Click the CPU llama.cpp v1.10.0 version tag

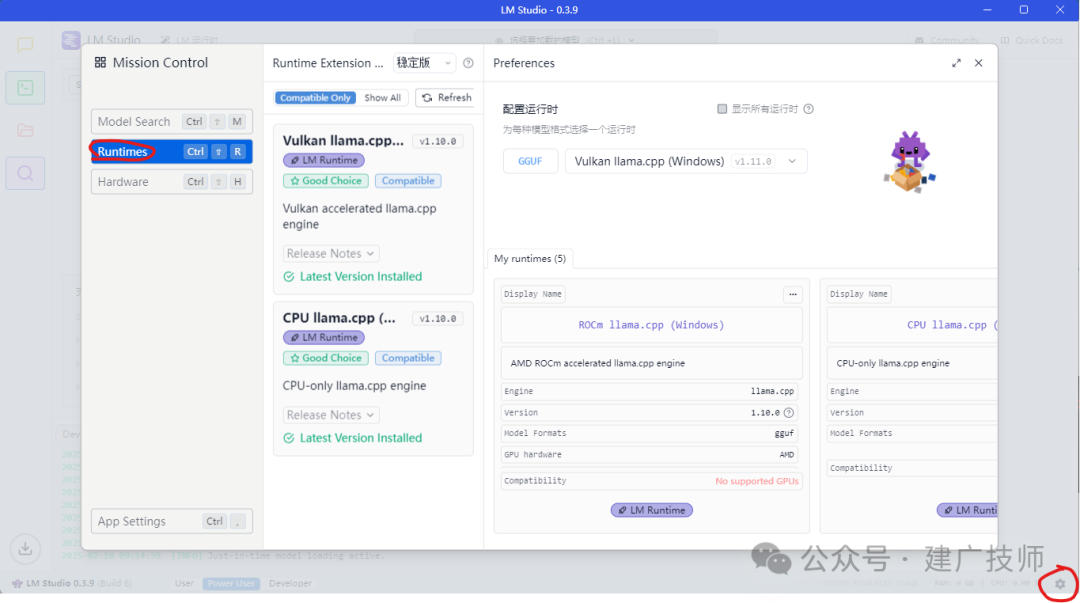coord(438,318)
